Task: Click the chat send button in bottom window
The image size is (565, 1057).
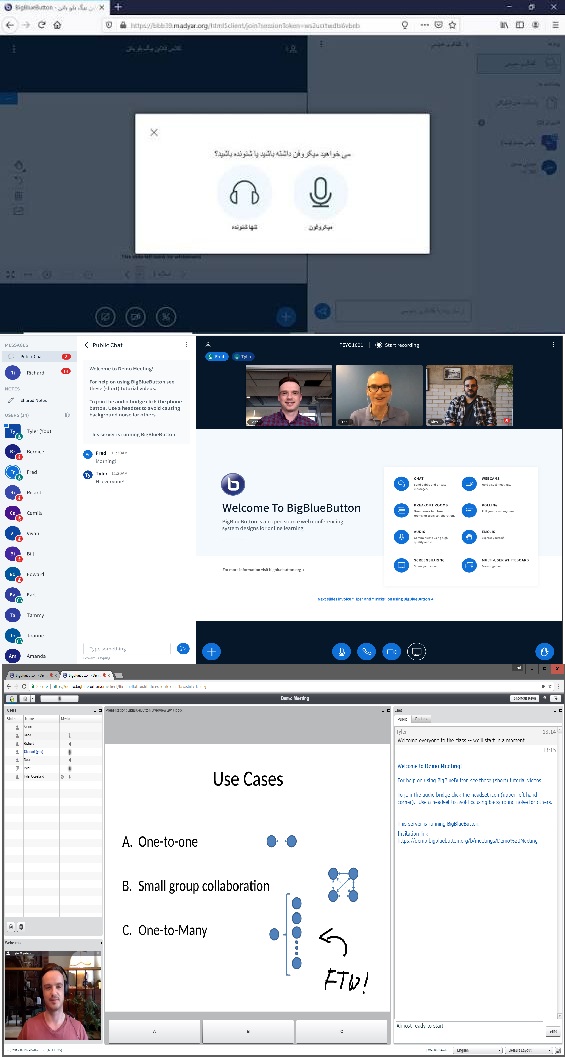Action: pos(552,1032)
